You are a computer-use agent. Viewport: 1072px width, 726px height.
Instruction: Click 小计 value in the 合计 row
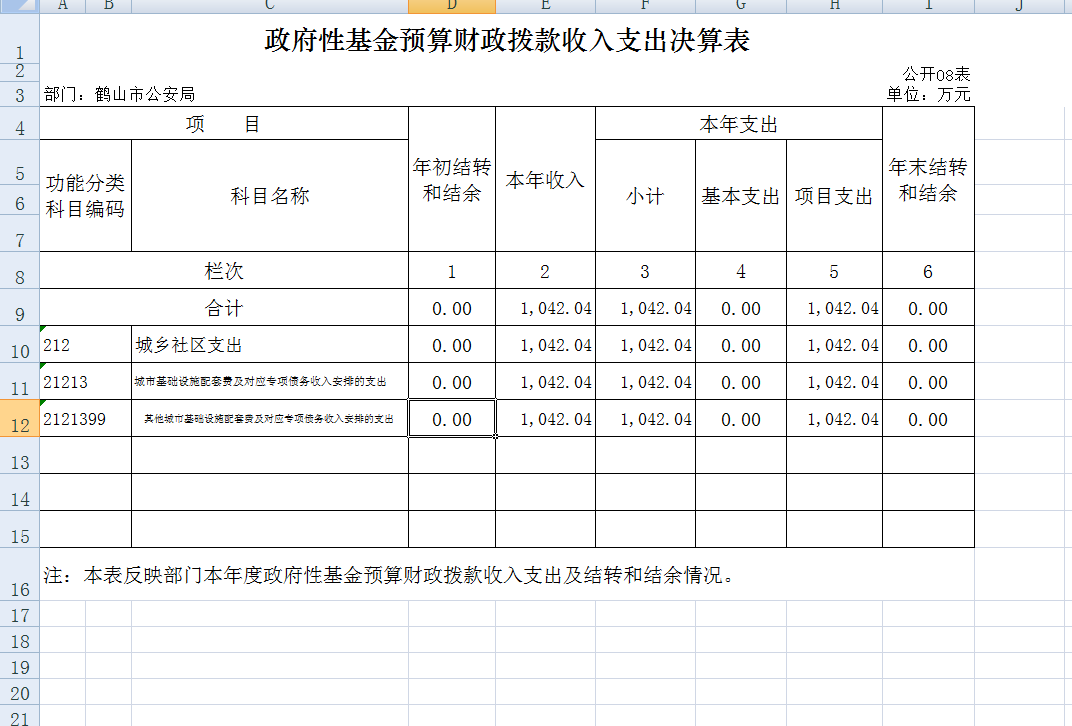click(x=645, y=308)
